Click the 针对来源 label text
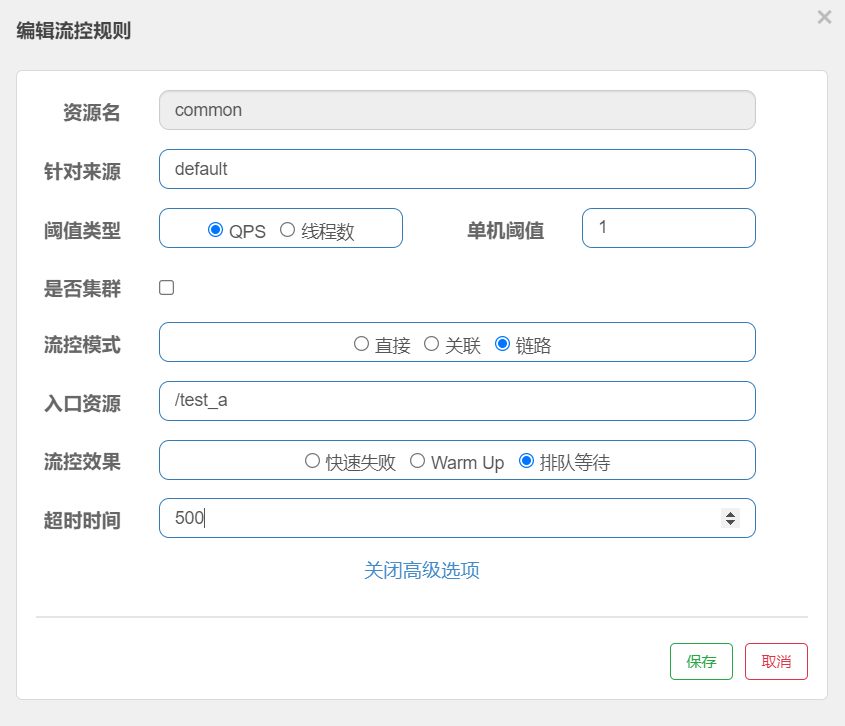Image resolution: width=845 pixels, height=726 pixels. 82,171
